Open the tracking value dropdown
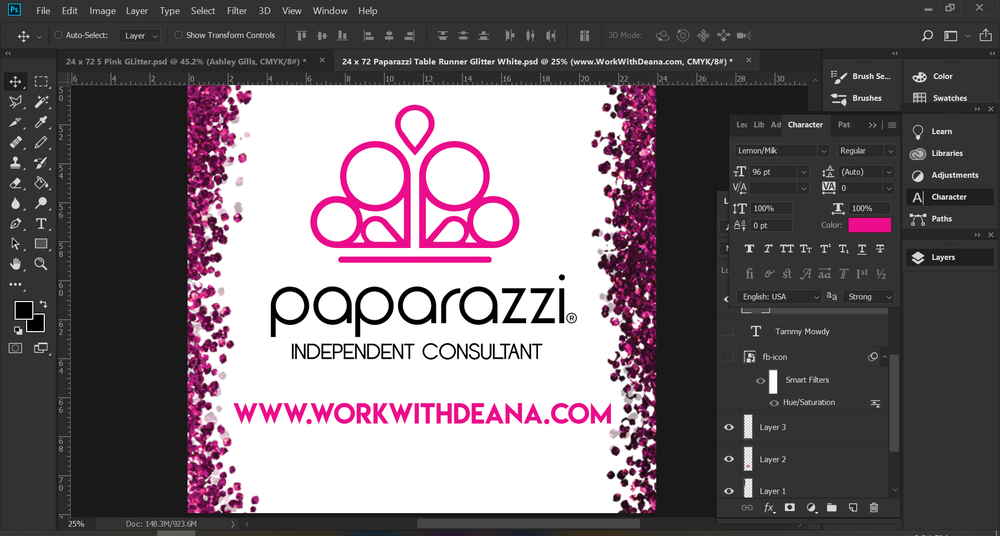 [x=888, y=188]
